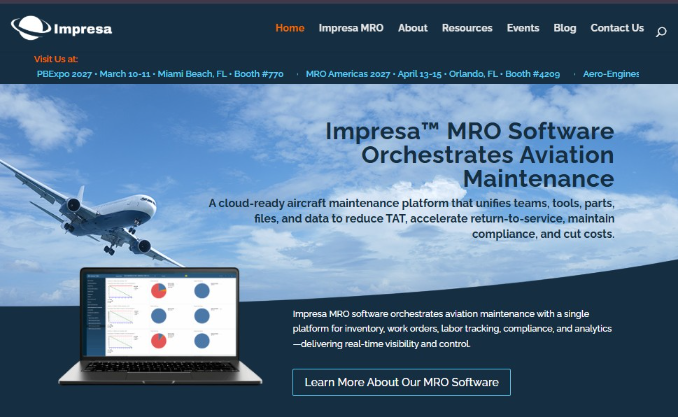This screenshot has width=678, height=417.
Task: Open the partially visible Aero-Engines ticker item
Action: (x=611, y=74)
